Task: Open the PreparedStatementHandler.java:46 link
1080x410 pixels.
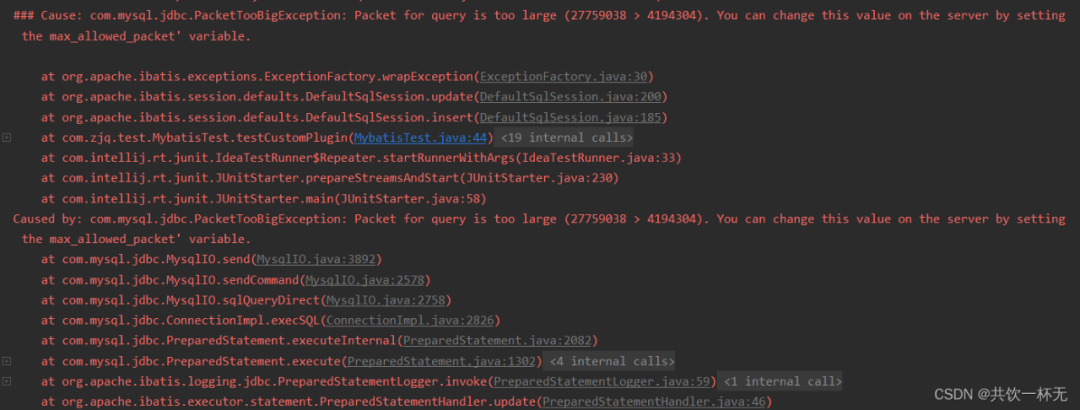Action: [x=654, y=402]
